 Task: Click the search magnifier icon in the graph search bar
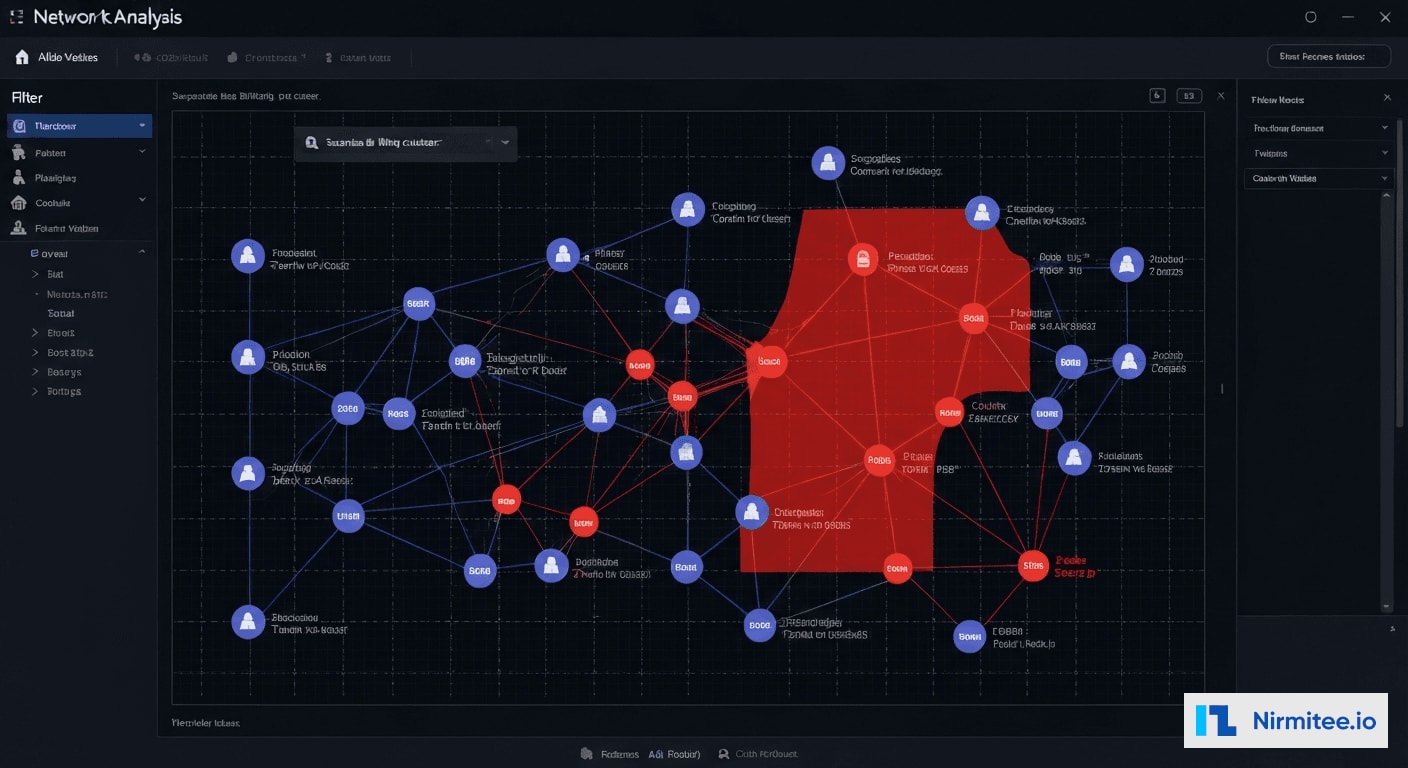coord(311,143)
